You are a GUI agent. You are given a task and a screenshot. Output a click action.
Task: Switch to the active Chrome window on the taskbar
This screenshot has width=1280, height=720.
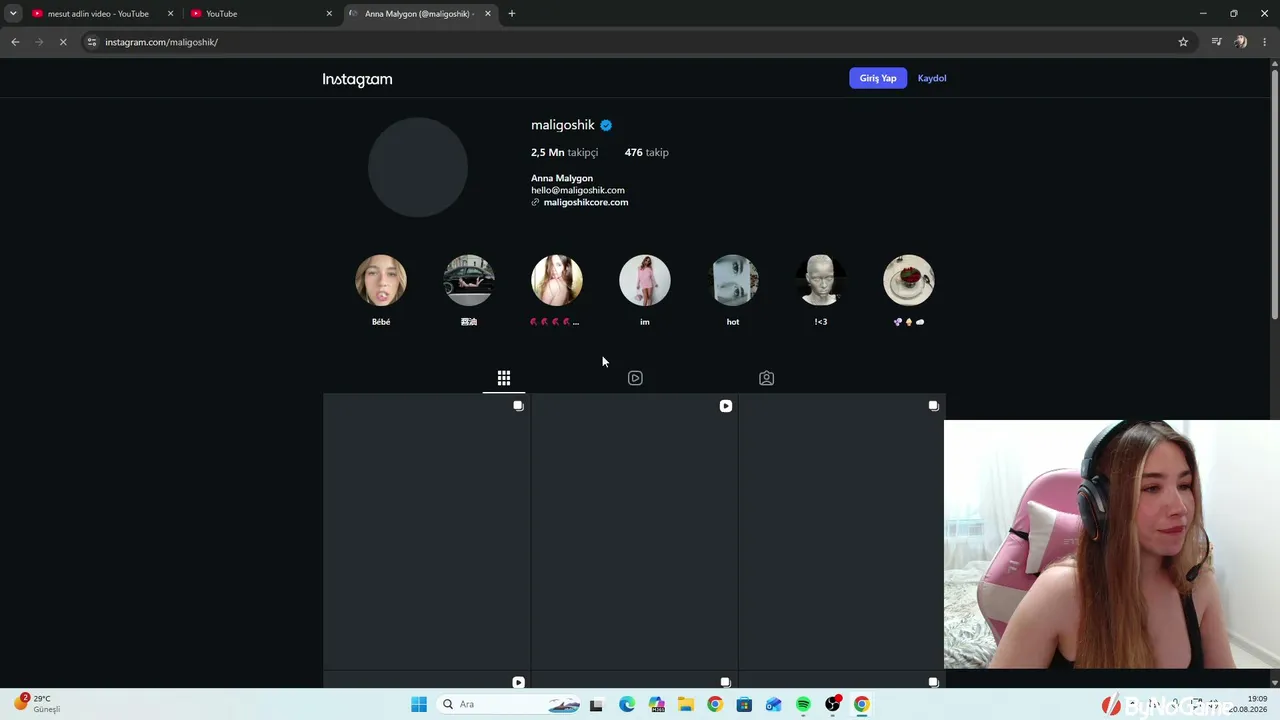click(x=862, y=704)
